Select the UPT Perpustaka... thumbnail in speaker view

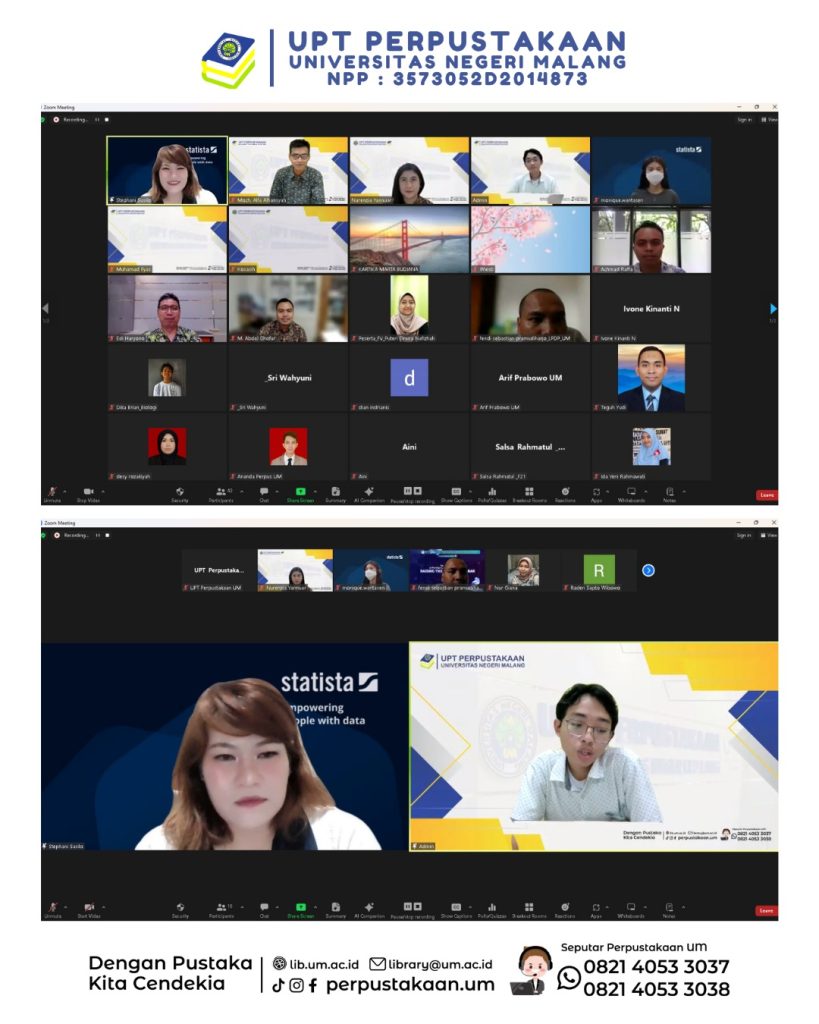click(x=218, y=570)
